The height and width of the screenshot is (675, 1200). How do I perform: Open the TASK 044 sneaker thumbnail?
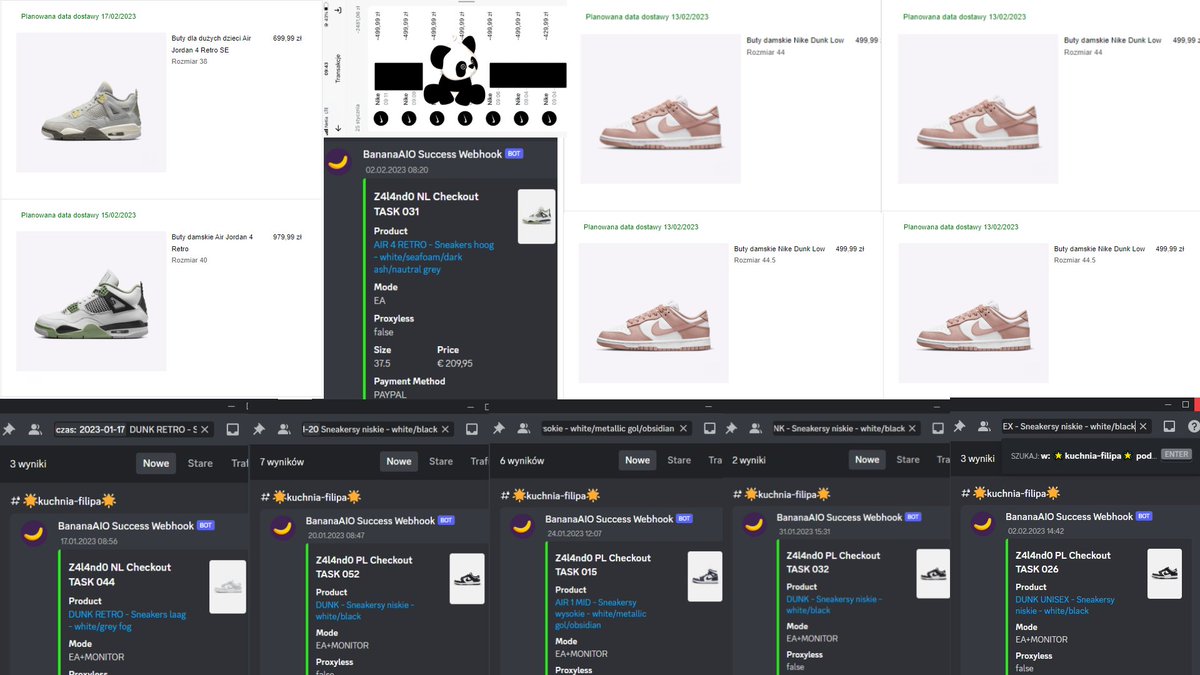[x=227, y=587]
